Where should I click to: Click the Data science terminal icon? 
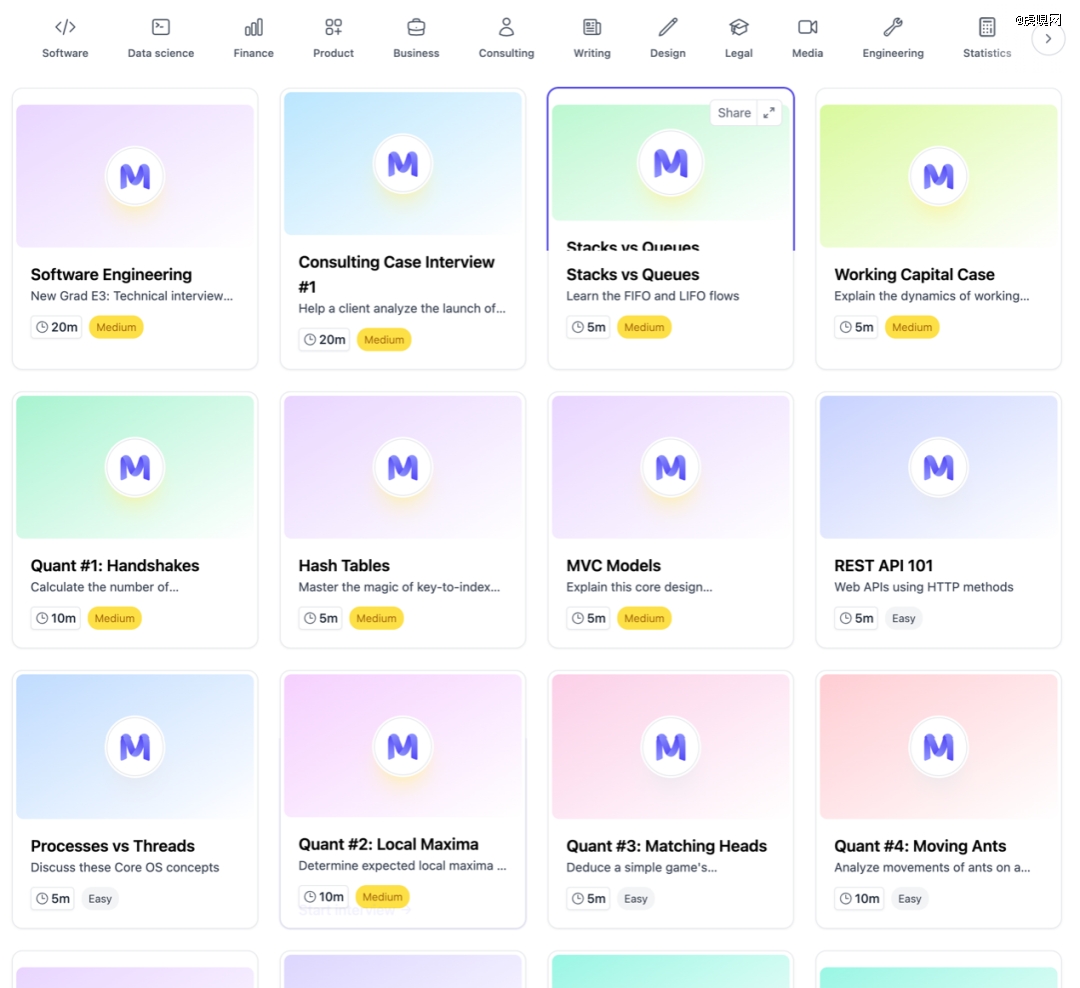(160, 28)
